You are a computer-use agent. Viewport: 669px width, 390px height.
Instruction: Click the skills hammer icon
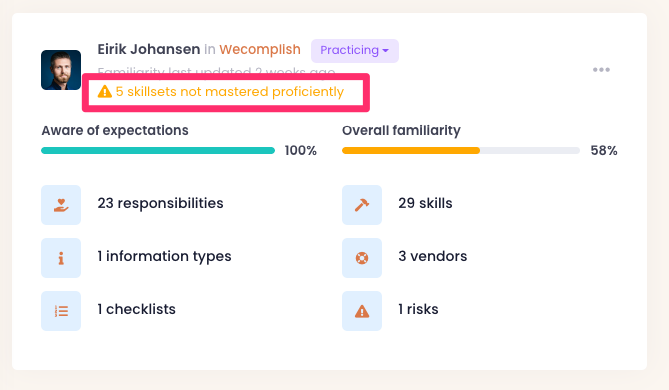(x=362, y=205)
